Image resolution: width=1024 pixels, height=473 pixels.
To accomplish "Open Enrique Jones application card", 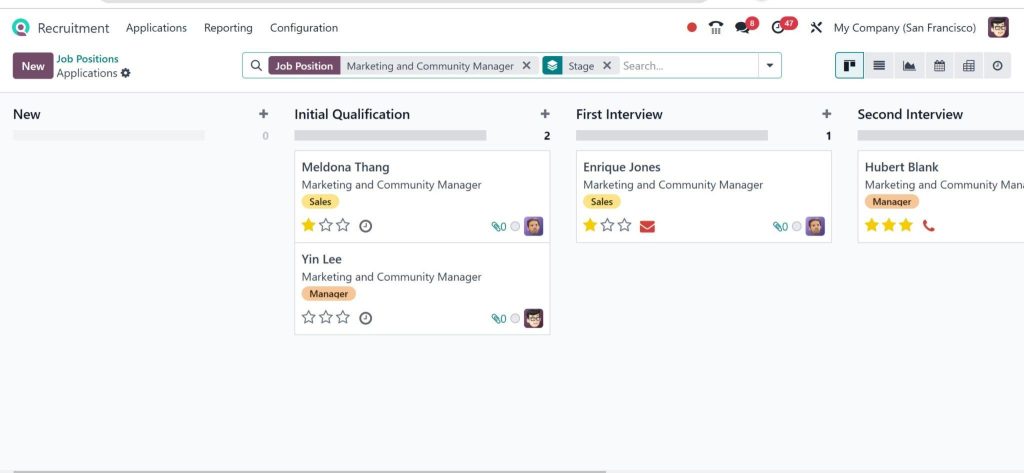I will click(x=703, y=197).
